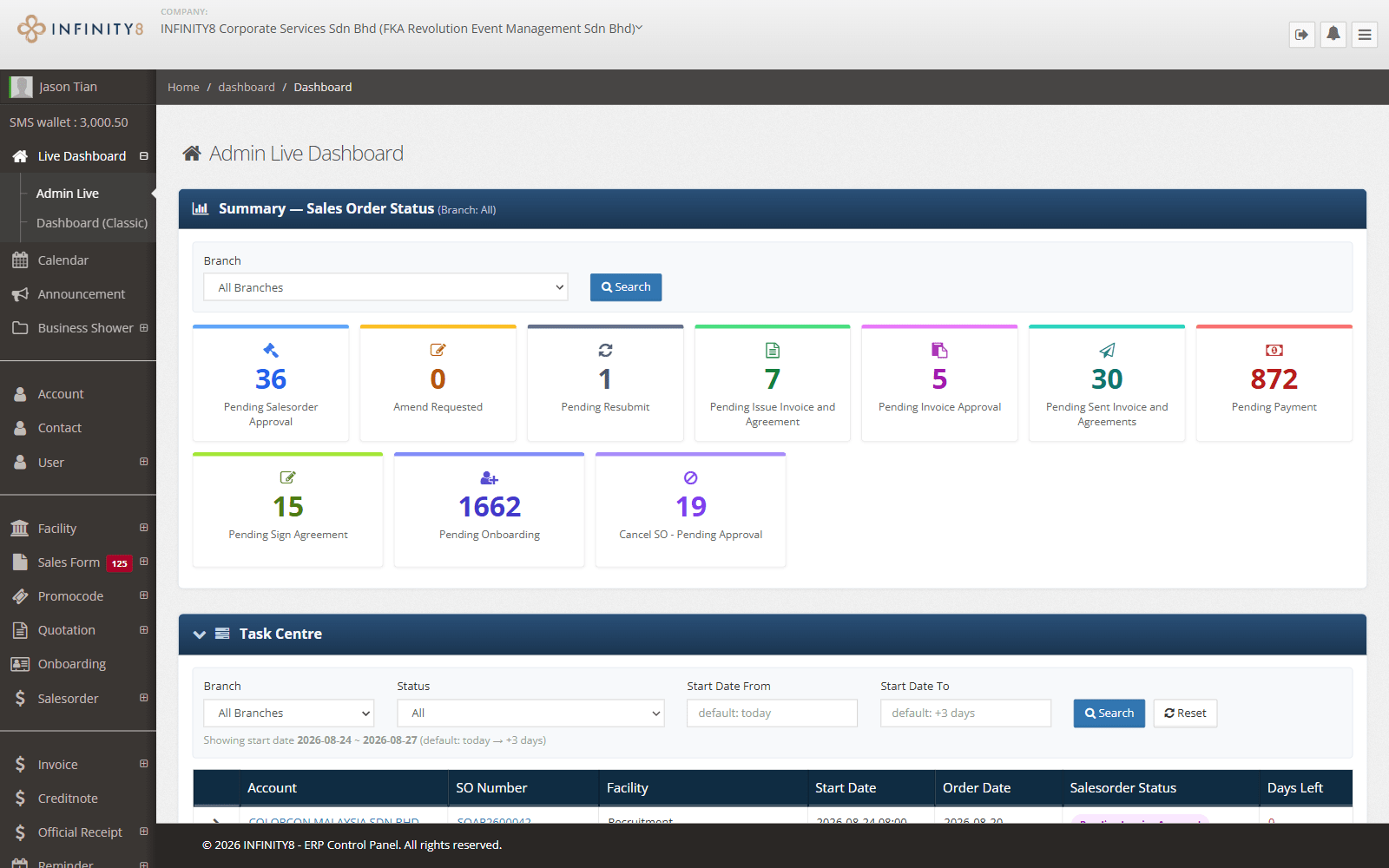Expand the Business Shower submenu
1389x868 pixels.
point(144,328)
